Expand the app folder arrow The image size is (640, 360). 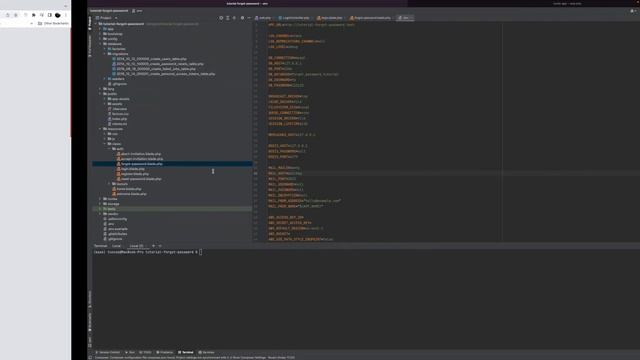coord(100,29)
